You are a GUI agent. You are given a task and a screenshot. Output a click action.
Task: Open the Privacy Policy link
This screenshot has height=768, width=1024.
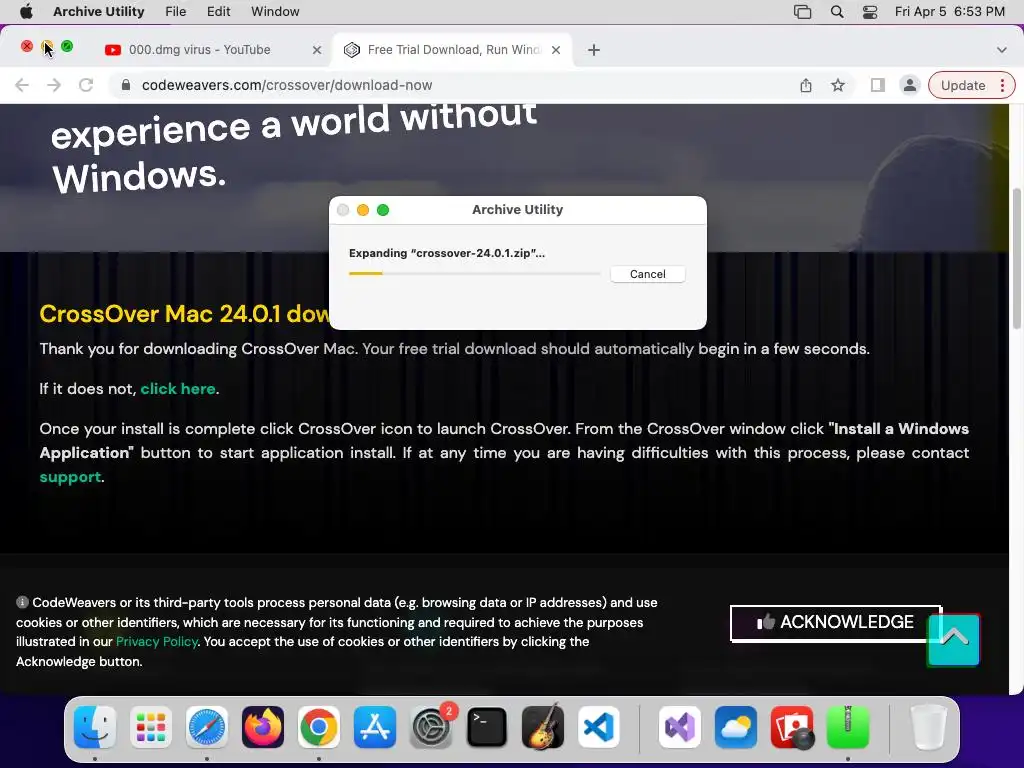coord(157,641)
